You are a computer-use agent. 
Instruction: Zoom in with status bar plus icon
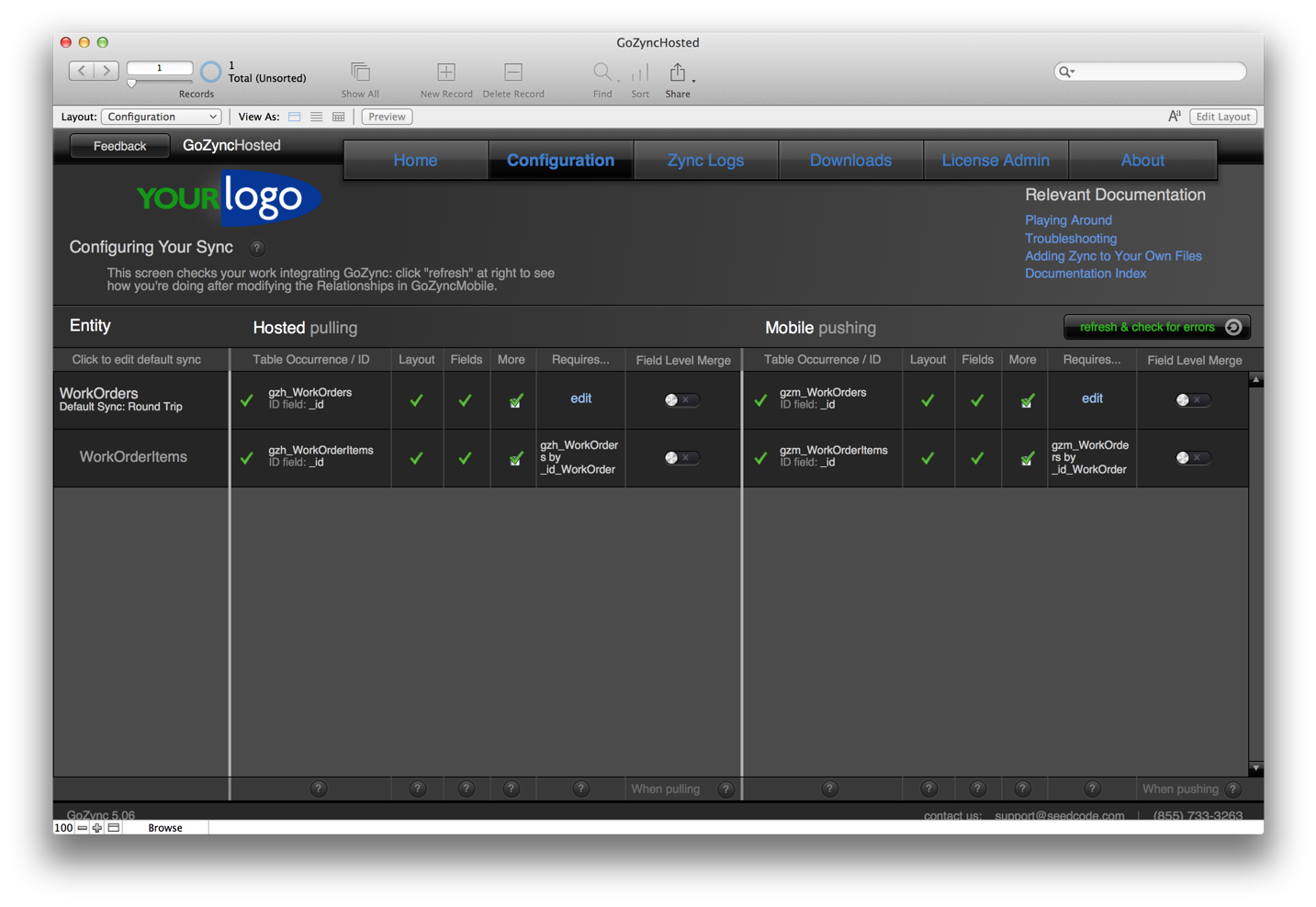(97, 828)
